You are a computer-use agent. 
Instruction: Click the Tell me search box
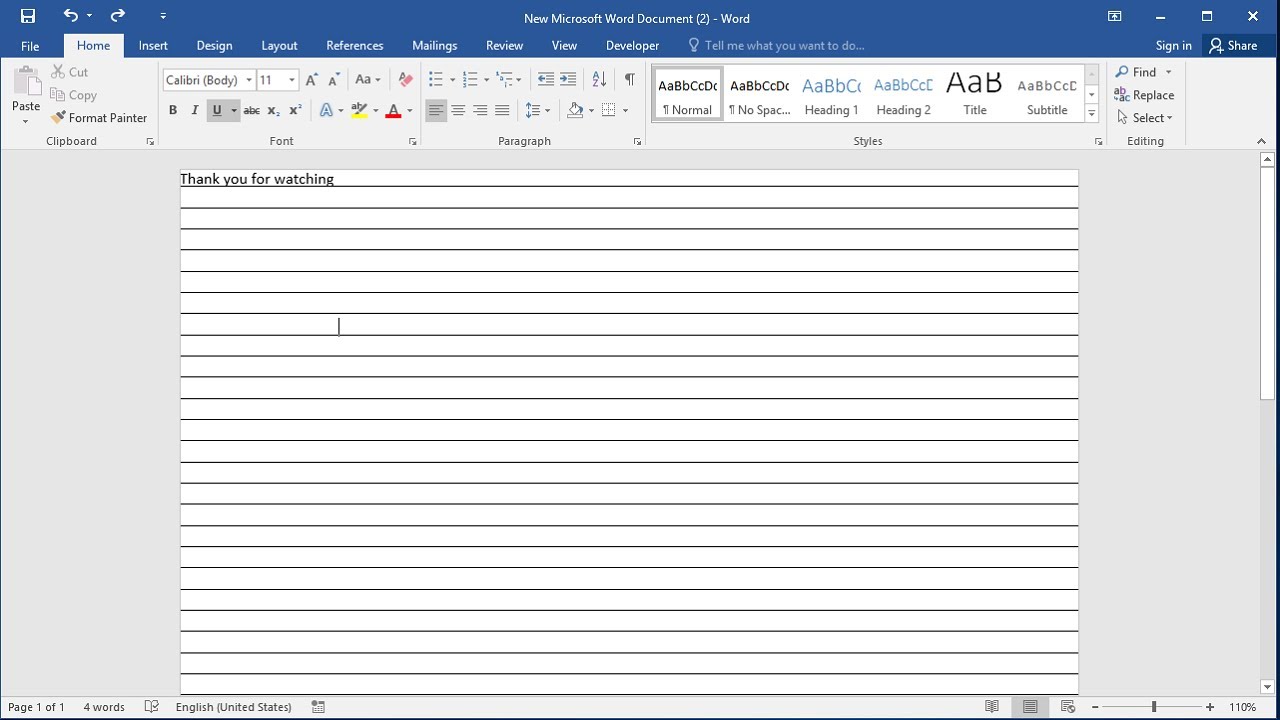(x=776, y=45)
